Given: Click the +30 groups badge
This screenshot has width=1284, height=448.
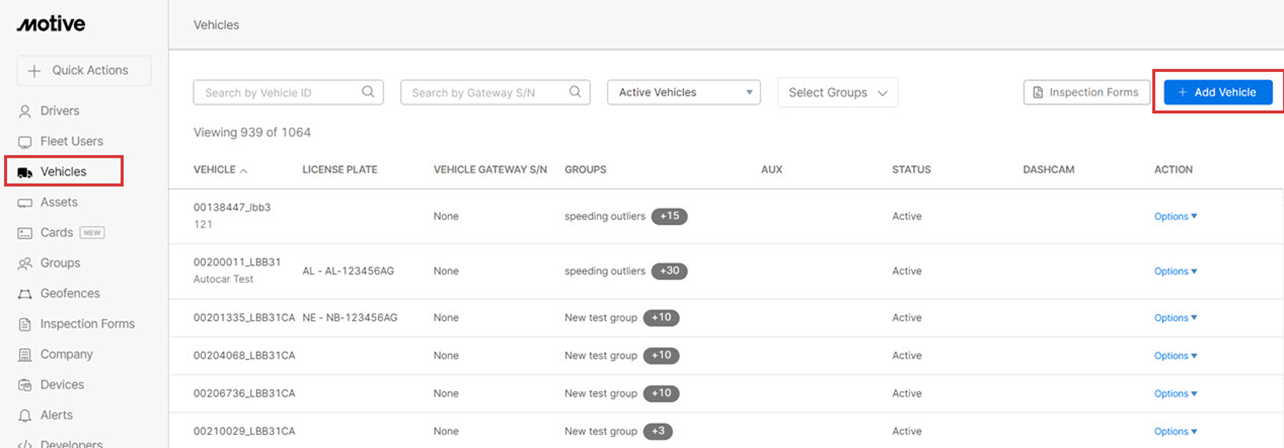Looking at the screenshot, I should tap(670, 271).
